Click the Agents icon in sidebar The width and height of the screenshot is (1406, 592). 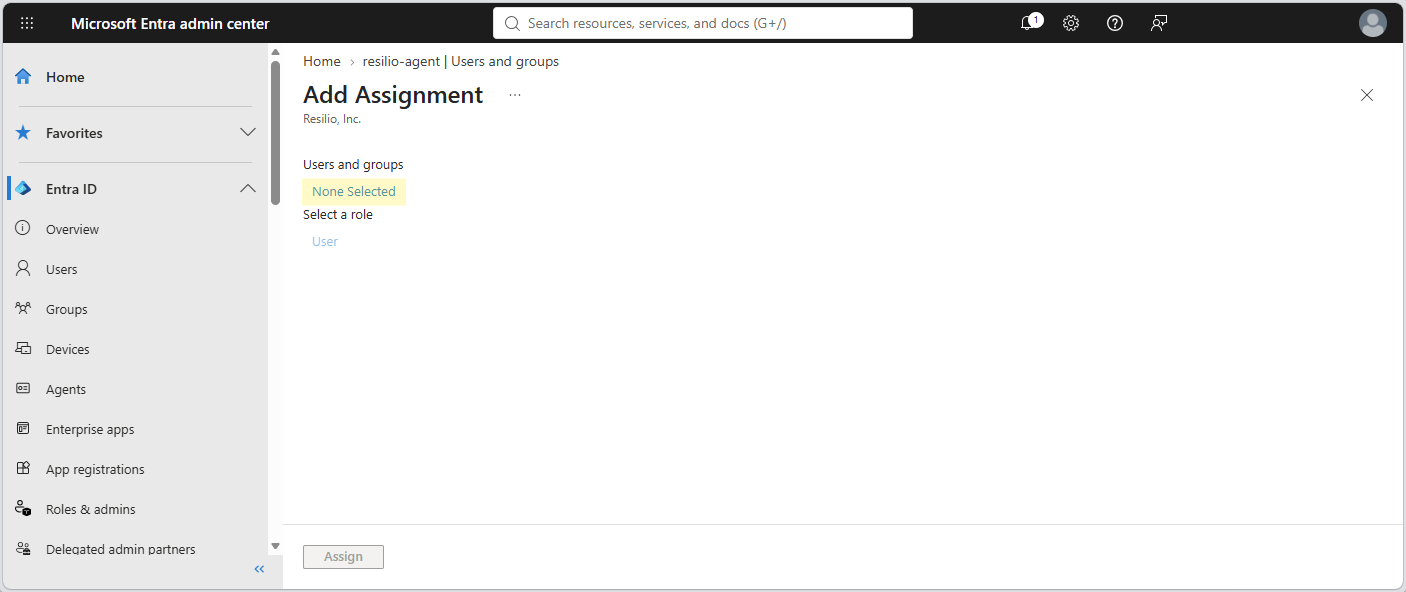point(23,389)
